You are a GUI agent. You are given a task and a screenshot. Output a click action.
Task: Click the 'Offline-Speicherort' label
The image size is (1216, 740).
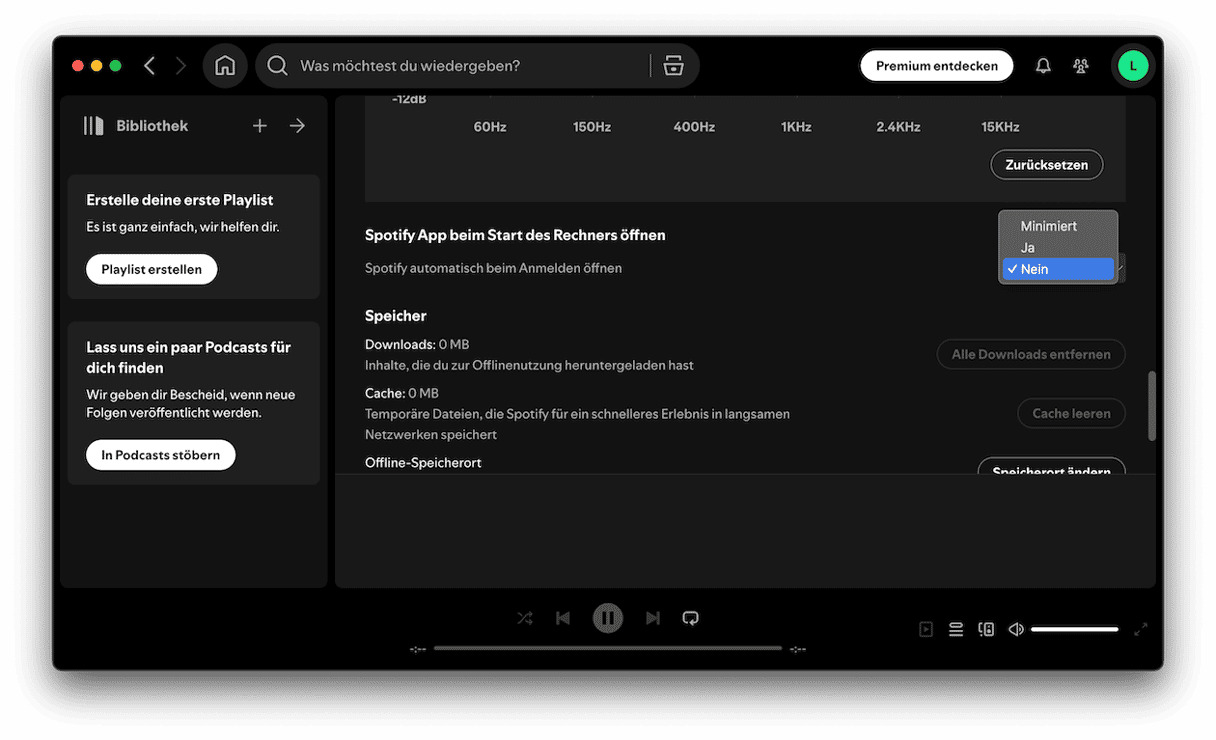click(423, 463)
